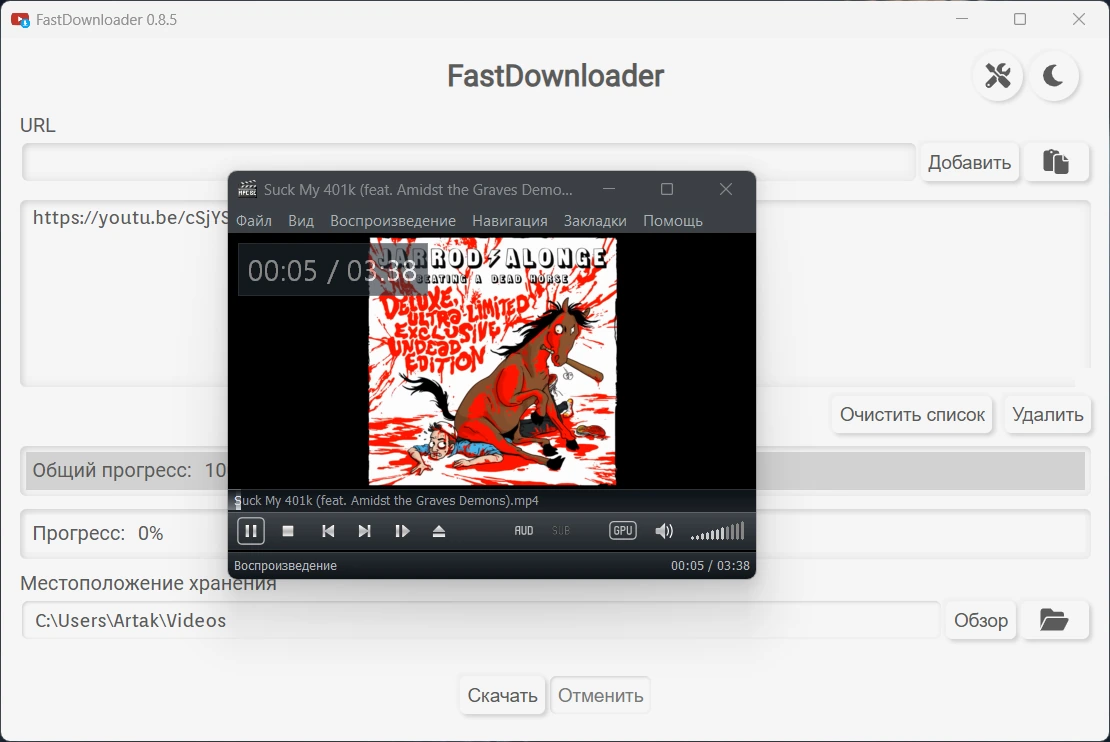The width and height of the screenshot is (1110, 742).
Task: Cancel with Отменить button
Action: pos(600,695)
